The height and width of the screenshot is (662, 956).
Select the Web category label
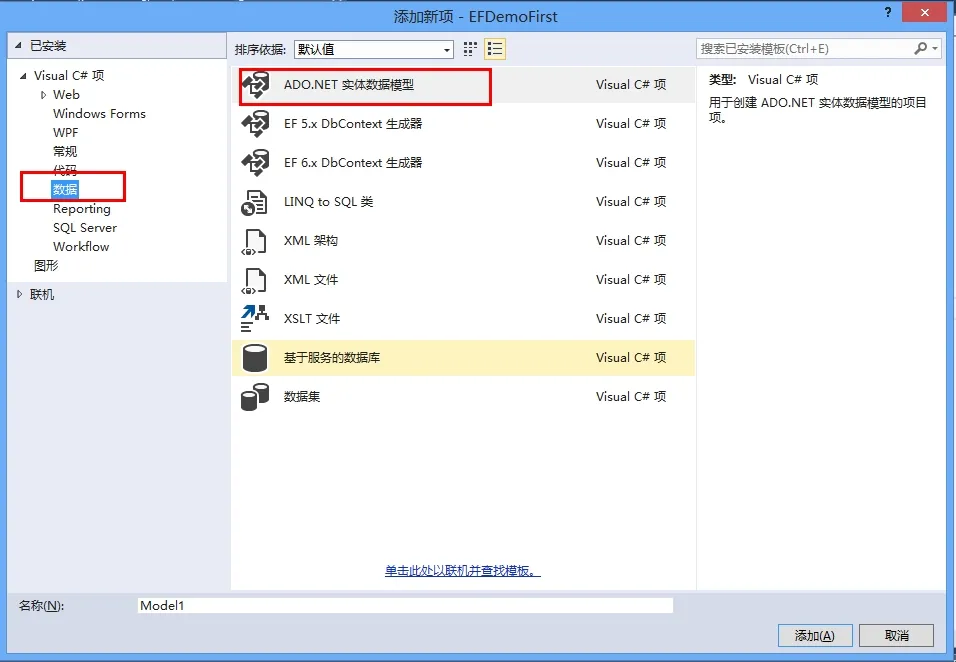tap(66, 94)
